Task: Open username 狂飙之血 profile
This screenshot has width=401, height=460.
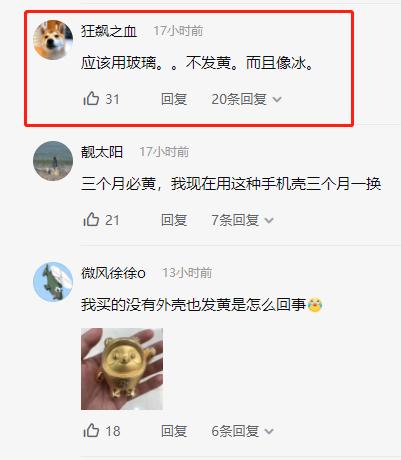Action: click(x=109, y=31)
